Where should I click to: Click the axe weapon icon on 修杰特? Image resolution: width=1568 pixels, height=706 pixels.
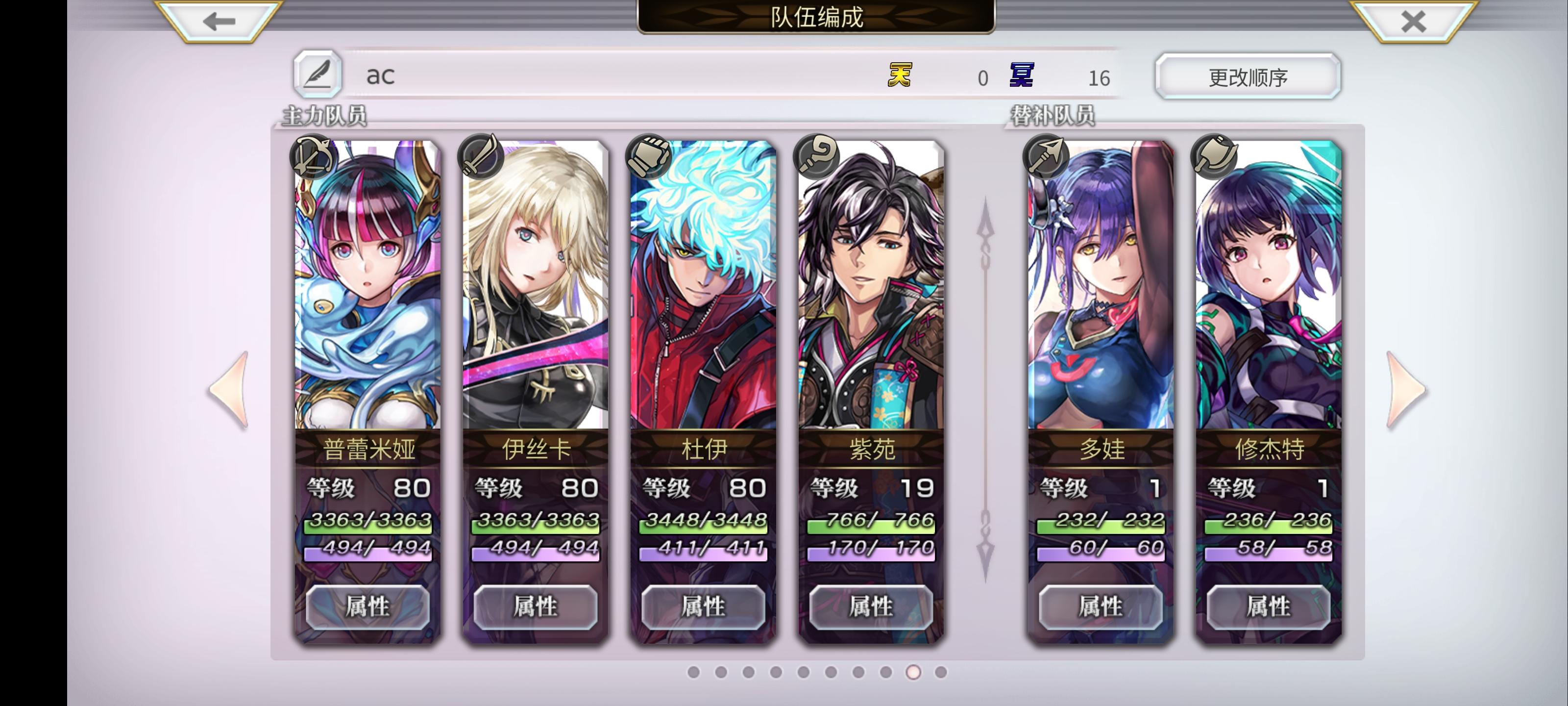click(x=1214, y=156)
